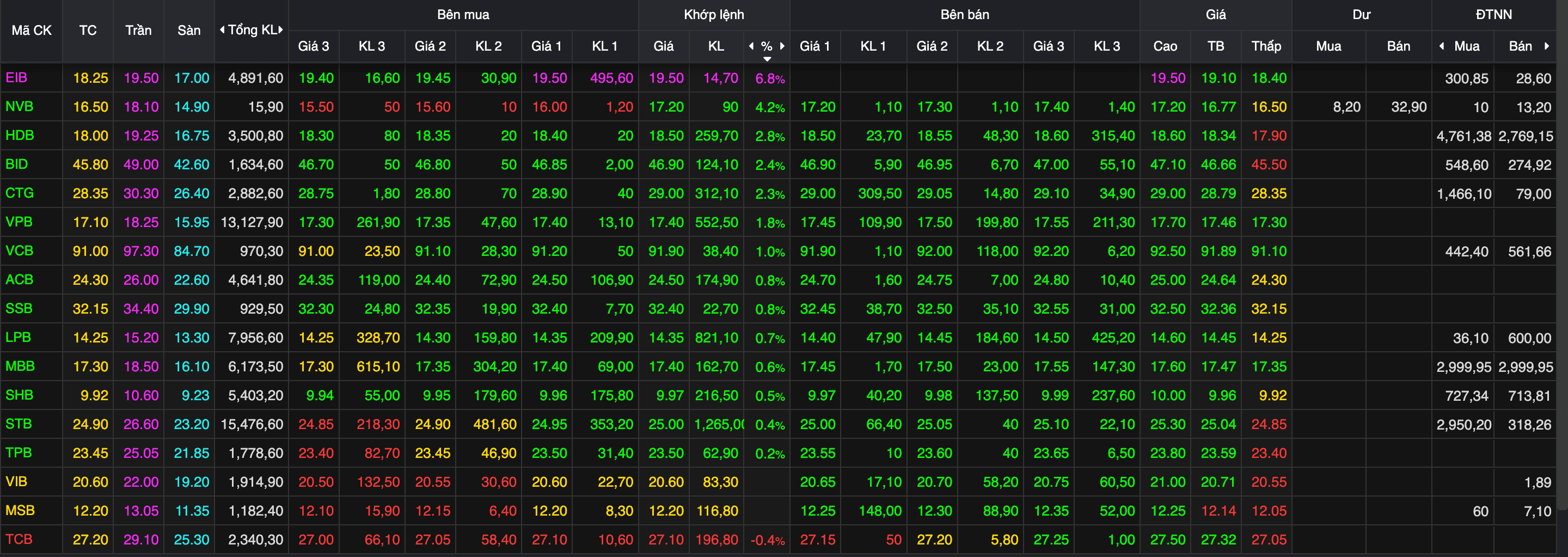Open HDB stock symbol
The height and width of the screenshot is (557, 1568).
click(20, 135)
